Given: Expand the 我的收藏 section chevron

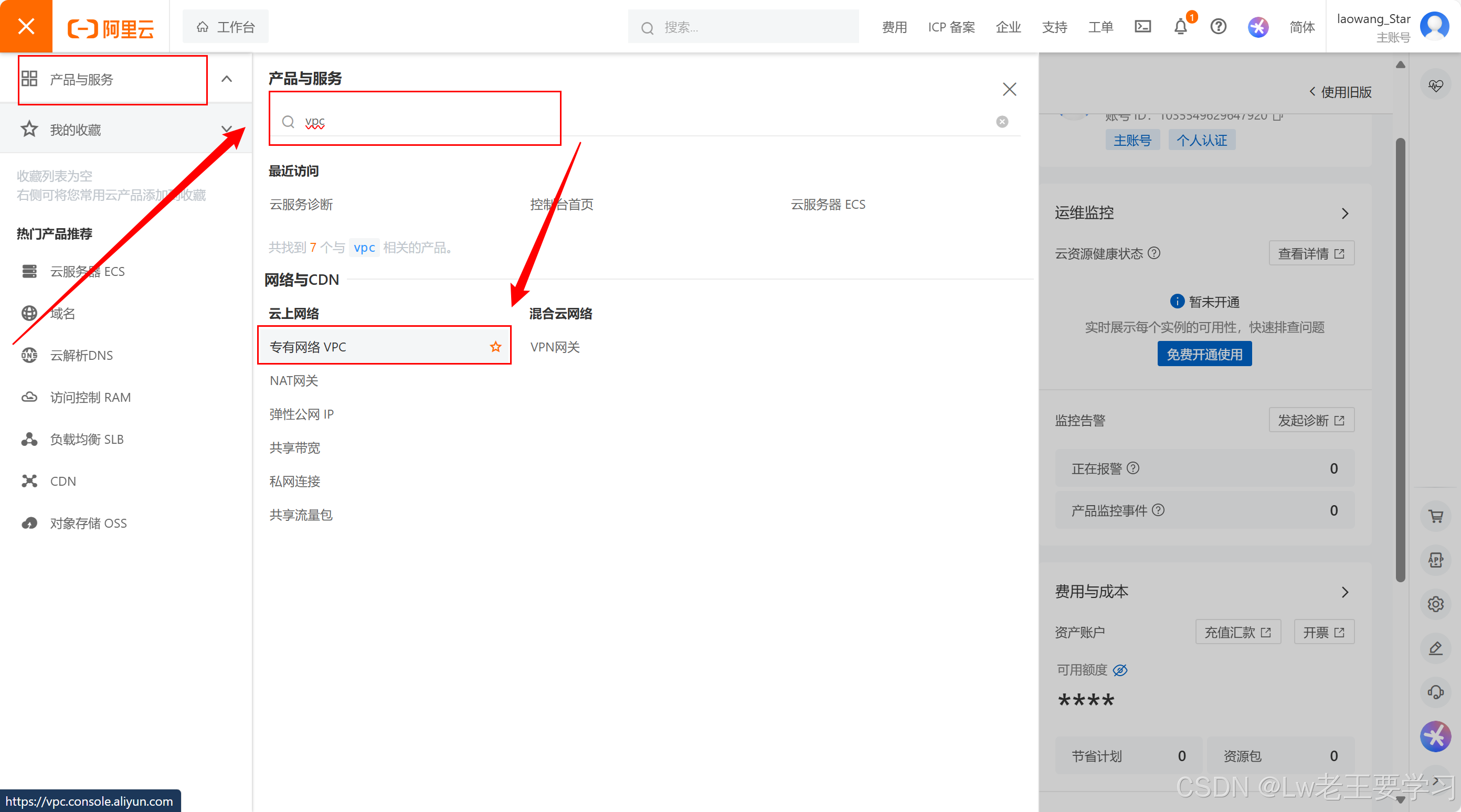Looking at the screenshot, I should tap(226, 129).
